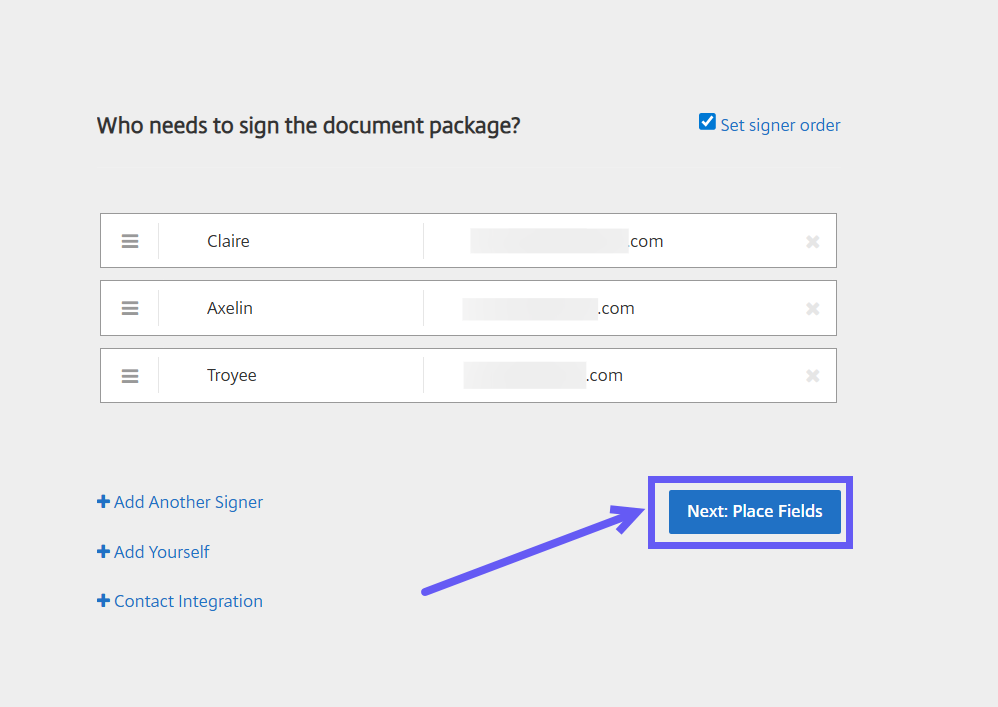The image size is (998, 707).
Task: Click the plus icon next to Contact Integration
Action: pos(102,600)
